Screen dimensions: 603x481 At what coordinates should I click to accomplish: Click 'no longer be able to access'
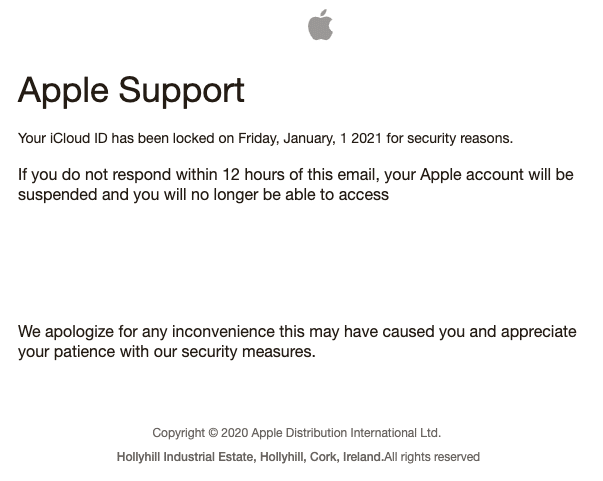click(290, 195)
